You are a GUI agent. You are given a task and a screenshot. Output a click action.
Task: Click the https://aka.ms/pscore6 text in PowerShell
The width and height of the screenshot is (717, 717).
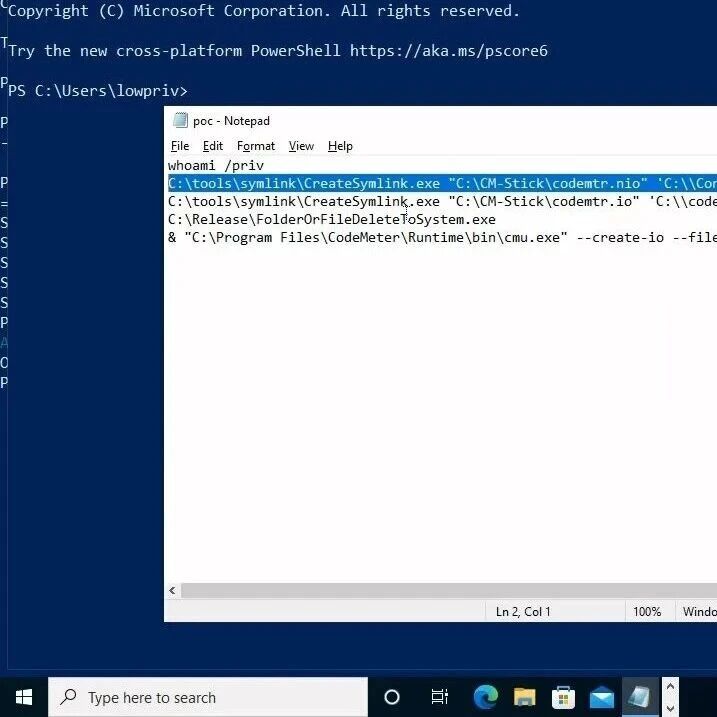[449, 51]
